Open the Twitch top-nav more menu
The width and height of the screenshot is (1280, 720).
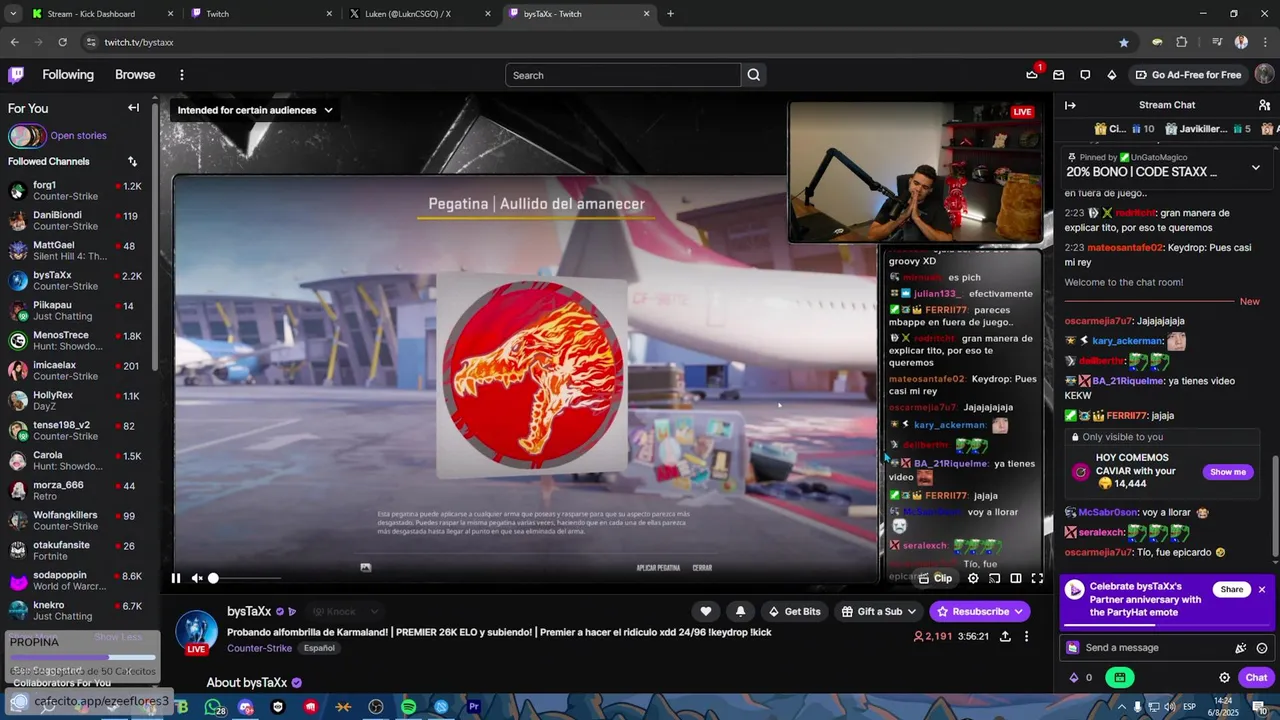coord(181,75)
